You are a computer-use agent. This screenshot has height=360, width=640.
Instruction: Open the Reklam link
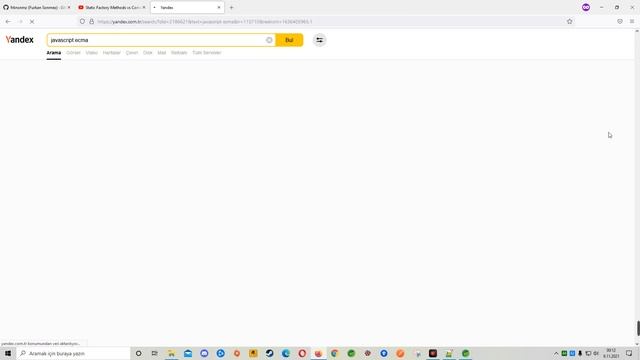(x=179, y=53)
